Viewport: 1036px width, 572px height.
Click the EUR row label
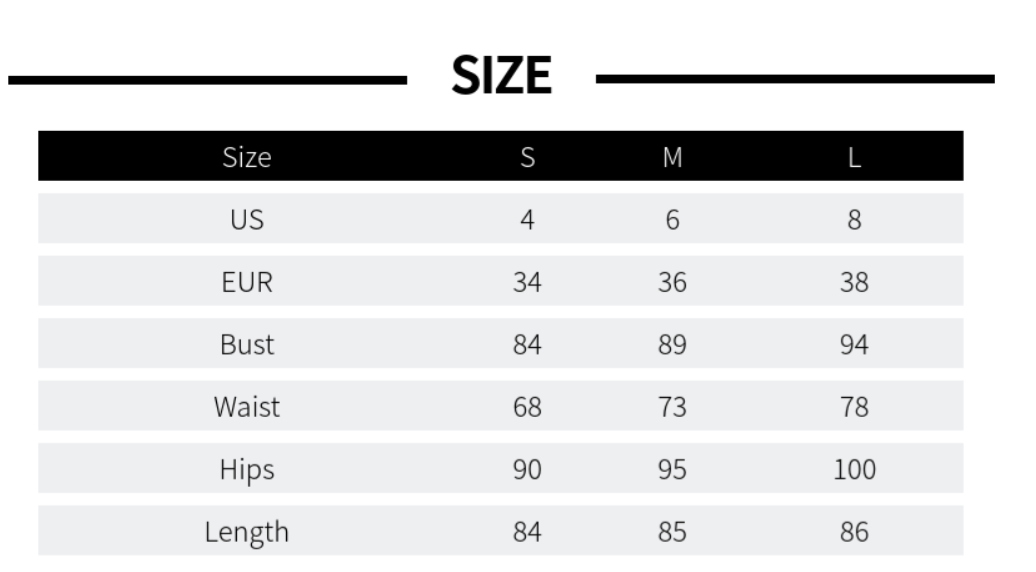247,282
